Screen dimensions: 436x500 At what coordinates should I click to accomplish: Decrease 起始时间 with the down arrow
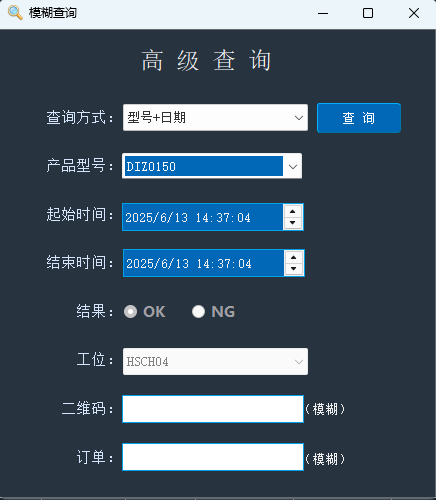[293, 223]
